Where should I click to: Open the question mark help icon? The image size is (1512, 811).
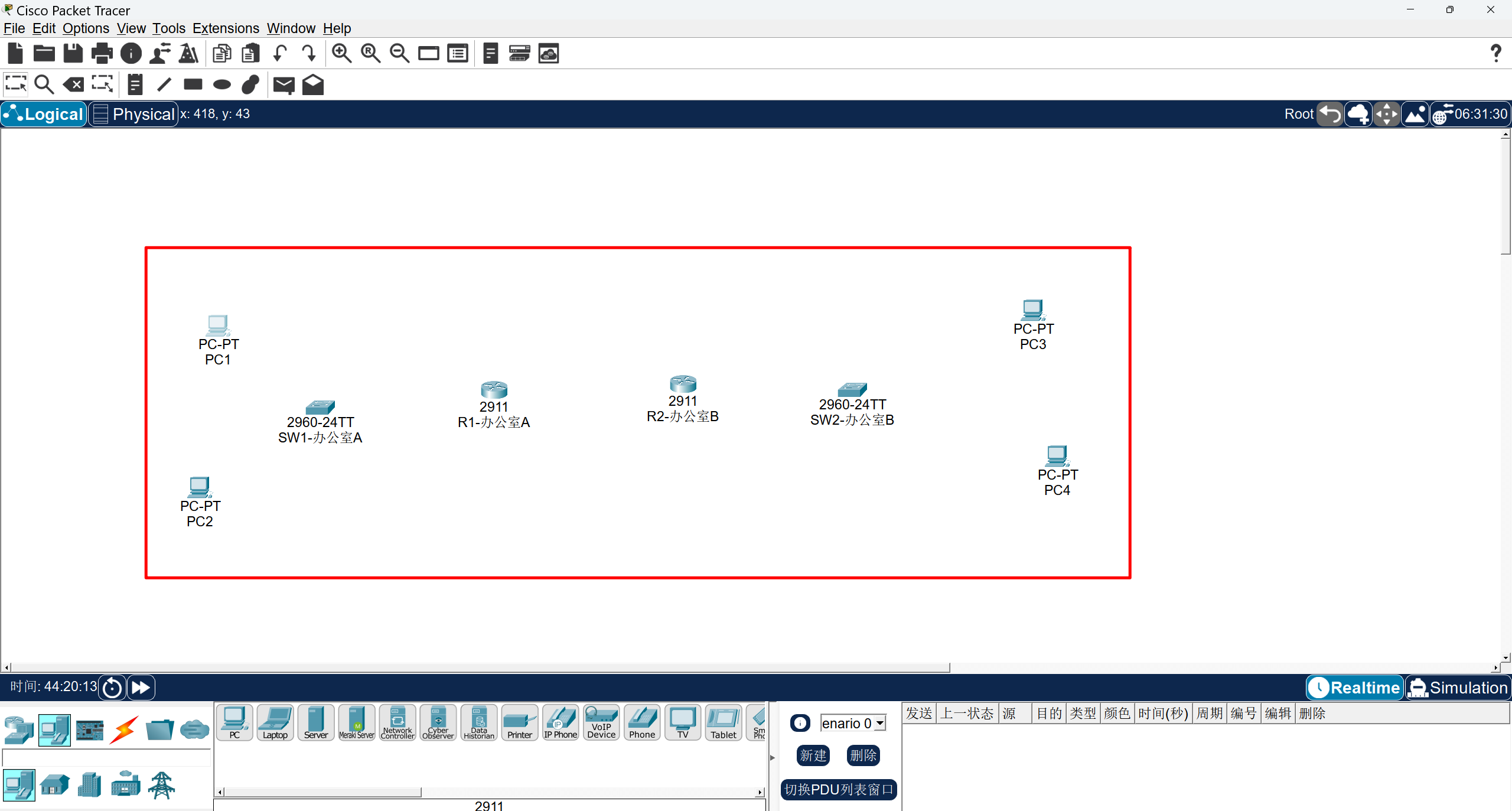[1495, 54]
